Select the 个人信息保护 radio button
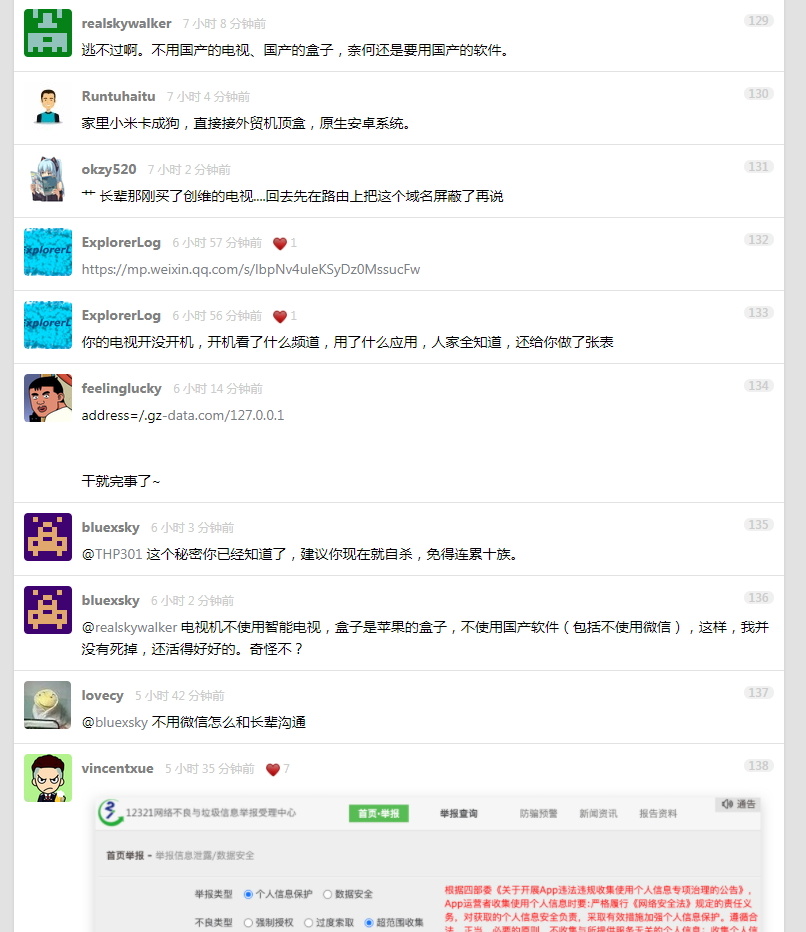The image size is (806, 932). (248, 894)
